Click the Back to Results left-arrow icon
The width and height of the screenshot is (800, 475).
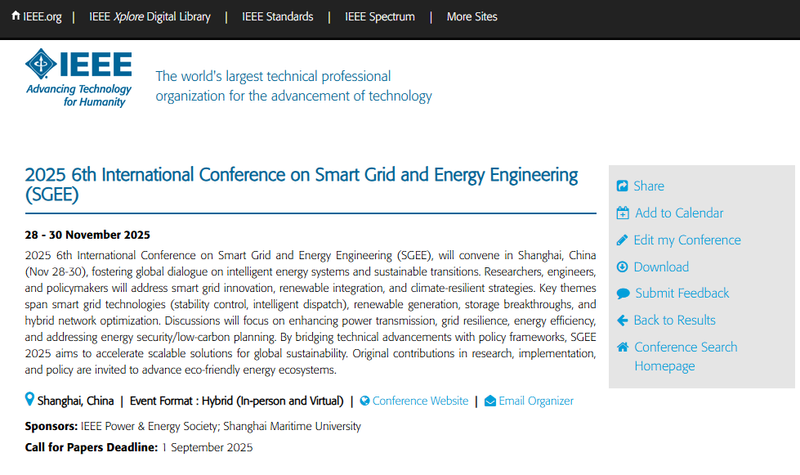coord(622,320)
